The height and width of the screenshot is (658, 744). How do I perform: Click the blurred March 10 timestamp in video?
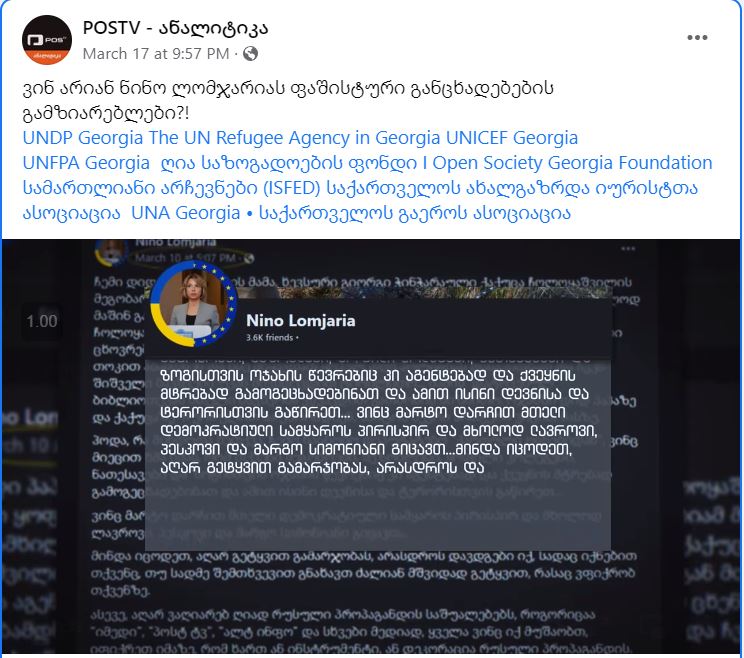190,258
